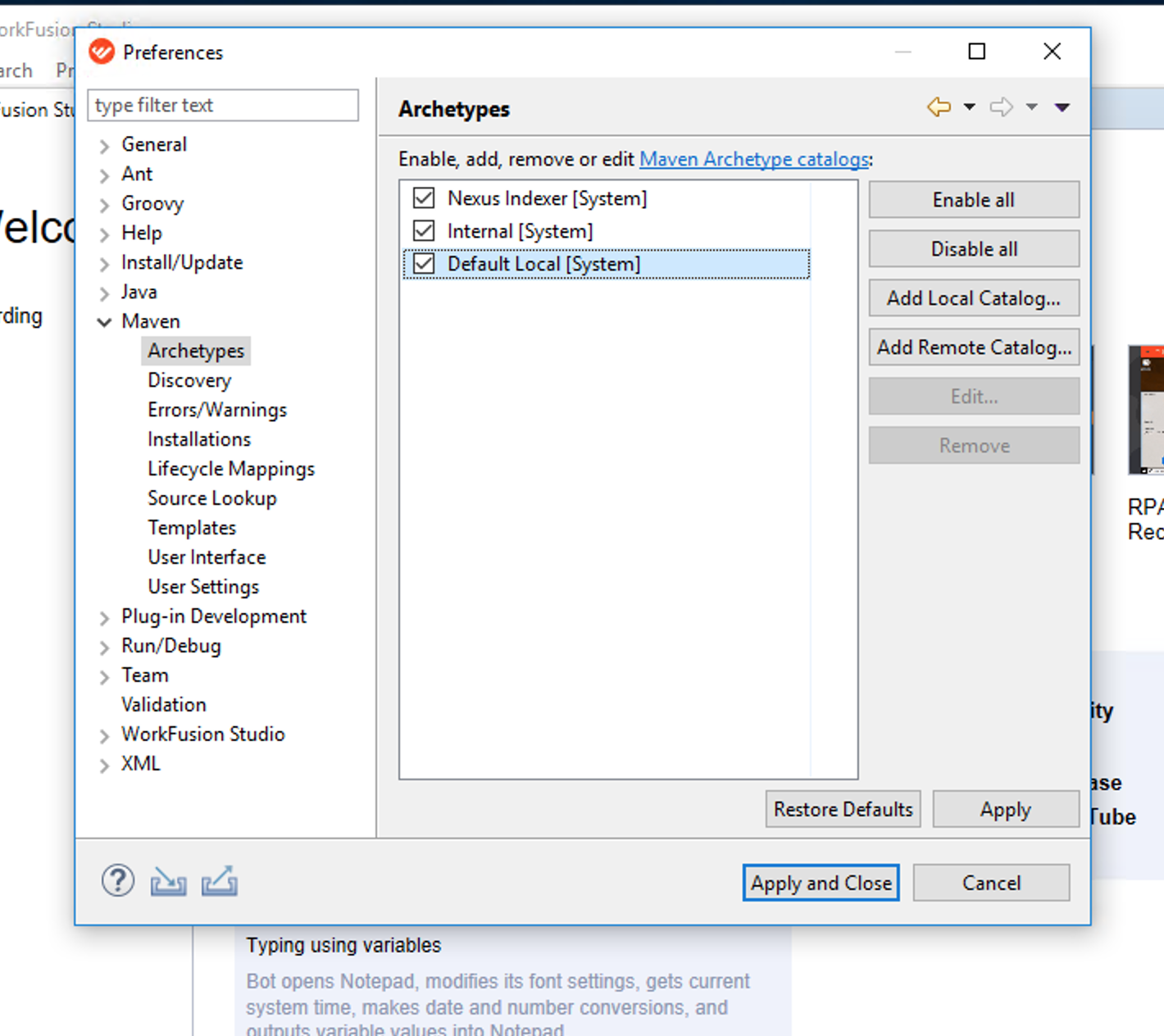The width and height of the screenshot is (1164, 1036).
Task: Expand the Ant tree node
Action: (104, 175)
